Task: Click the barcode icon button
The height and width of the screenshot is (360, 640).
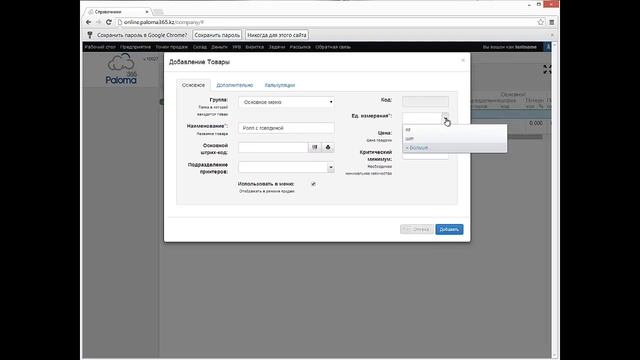Action: tap(315, 147)
